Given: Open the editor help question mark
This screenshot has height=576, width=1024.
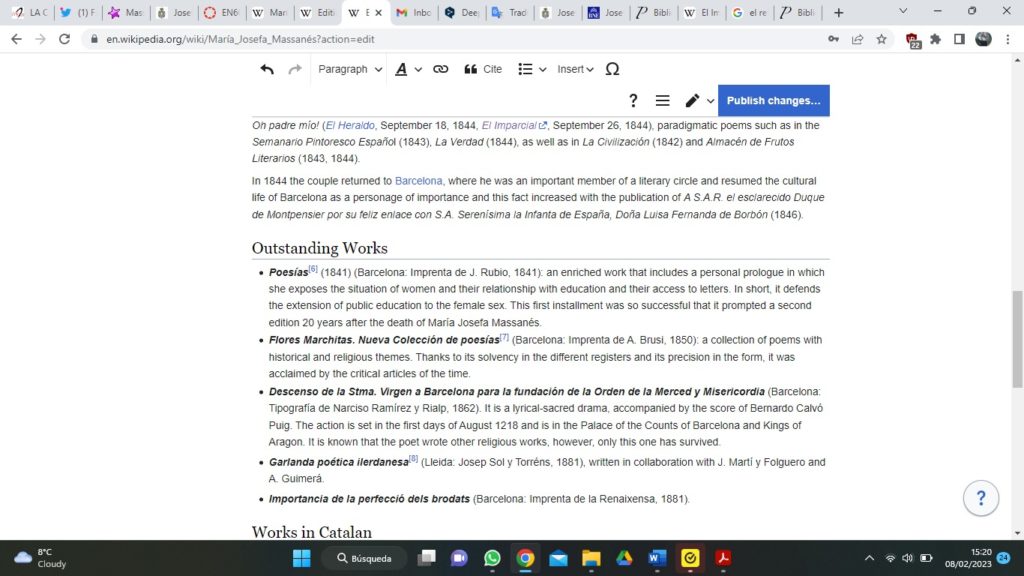Looking at the screenshot, I should (x=633, y=101).
